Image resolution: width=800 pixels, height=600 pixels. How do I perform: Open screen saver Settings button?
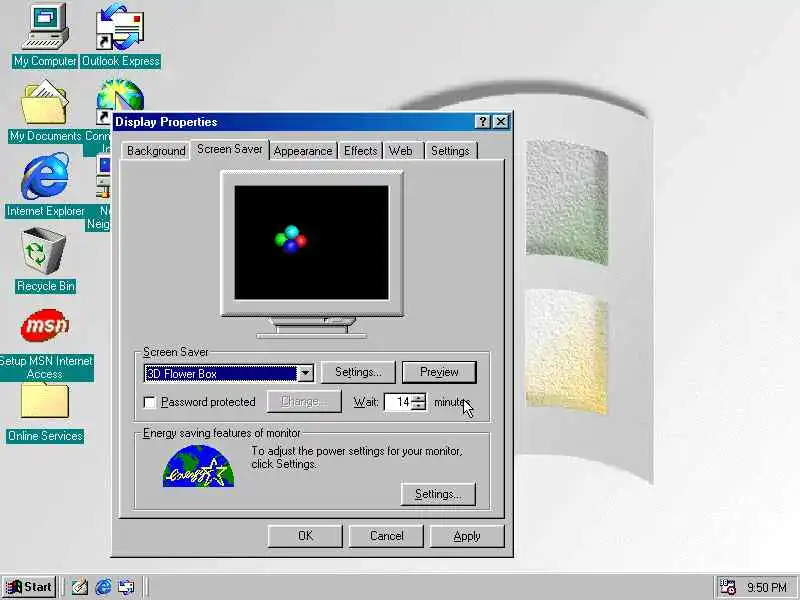pyautogui.click(x=358, y=372)
